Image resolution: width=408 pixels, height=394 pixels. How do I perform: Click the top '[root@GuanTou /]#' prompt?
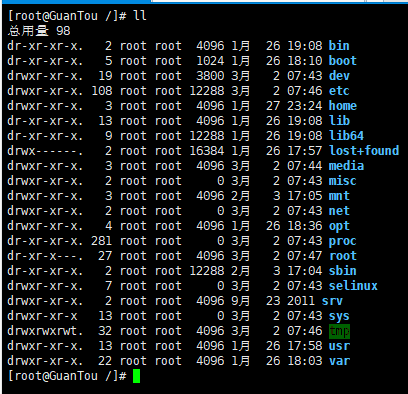67,16
